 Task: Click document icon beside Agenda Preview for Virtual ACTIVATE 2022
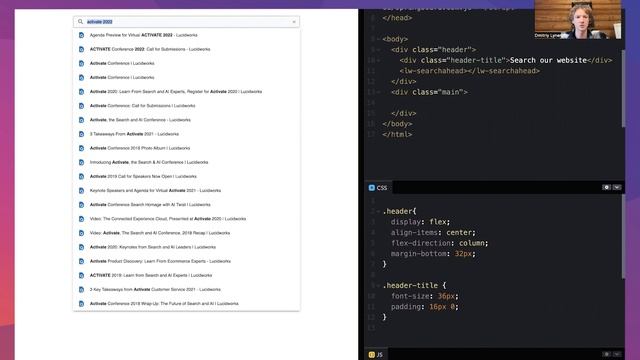(81, 35)
